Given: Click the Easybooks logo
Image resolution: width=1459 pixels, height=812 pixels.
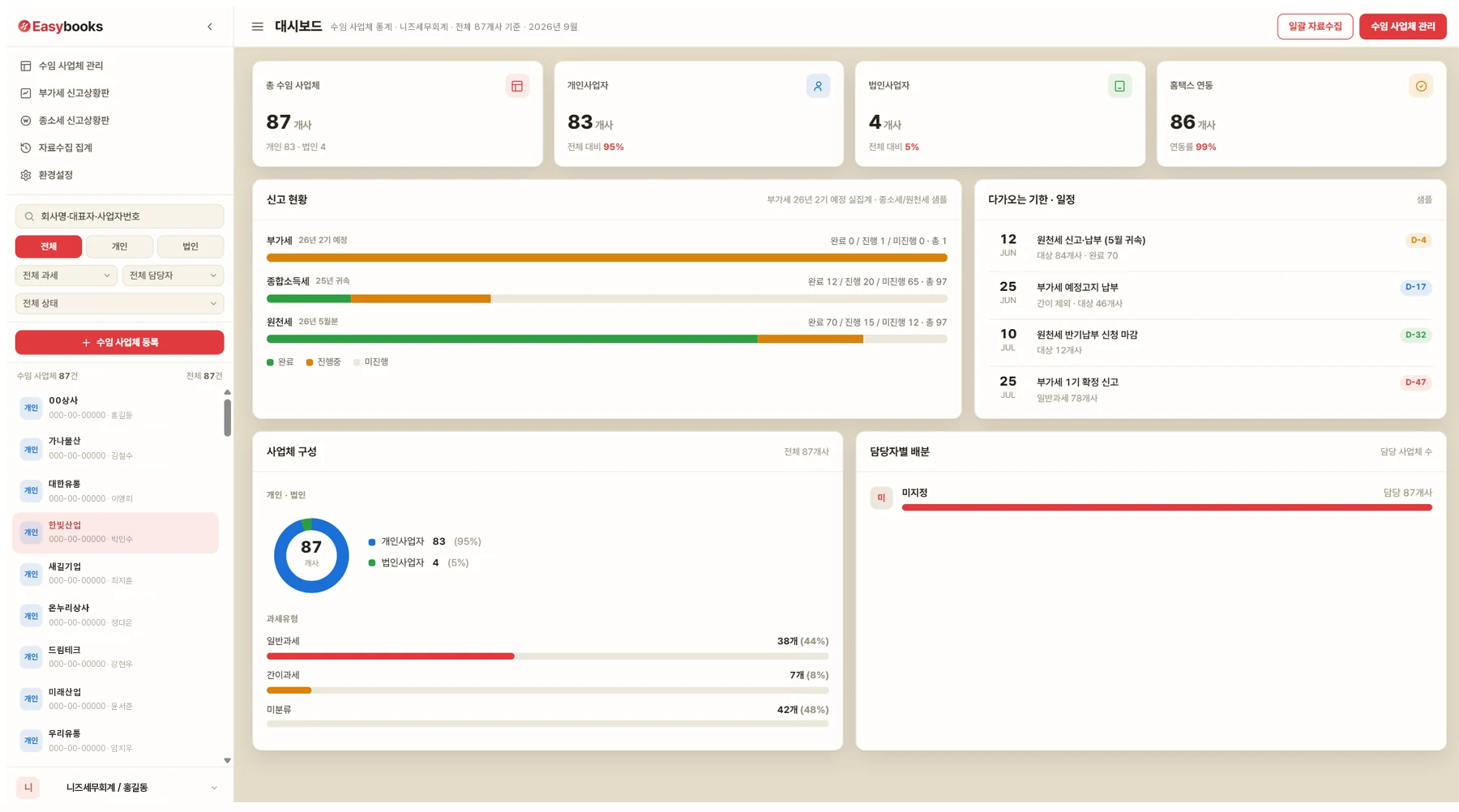Looking at the screenshot, I should (x=61, y=27).
